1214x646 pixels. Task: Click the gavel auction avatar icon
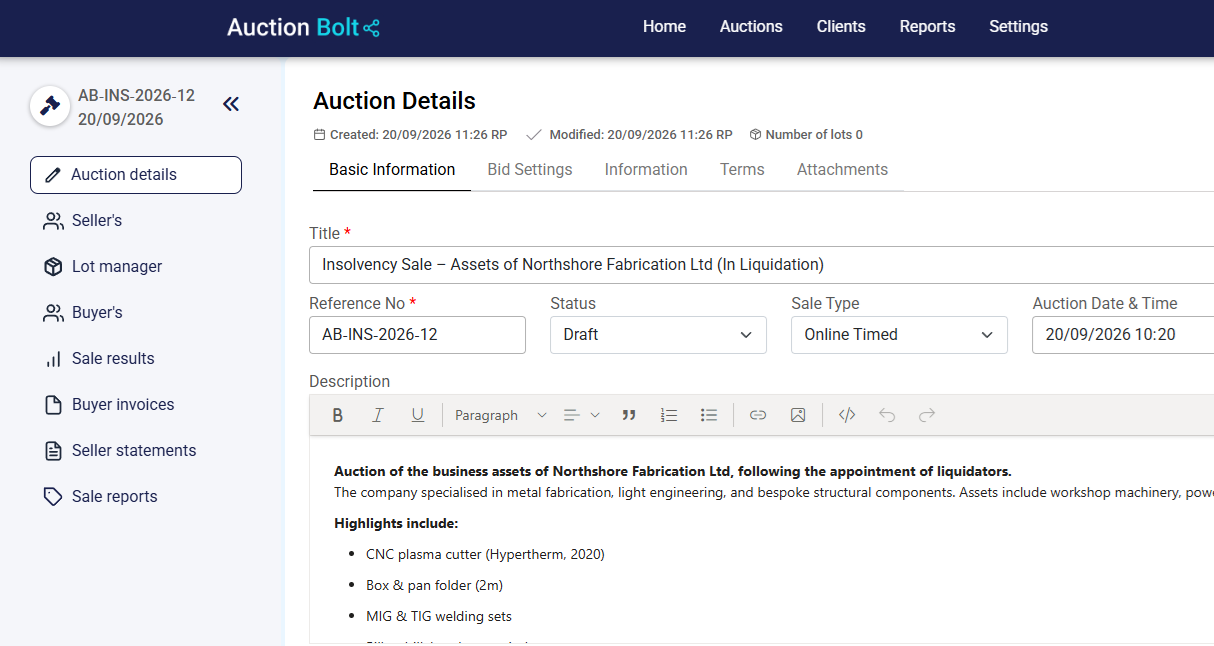[x=50, y=106]
